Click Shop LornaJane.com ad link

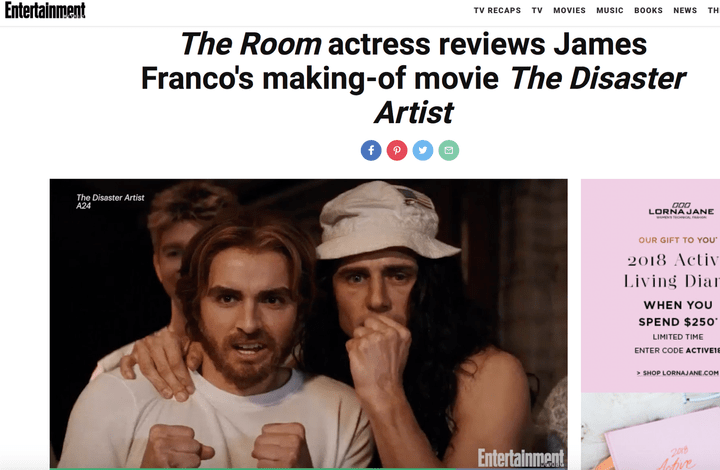pos(678,373)
